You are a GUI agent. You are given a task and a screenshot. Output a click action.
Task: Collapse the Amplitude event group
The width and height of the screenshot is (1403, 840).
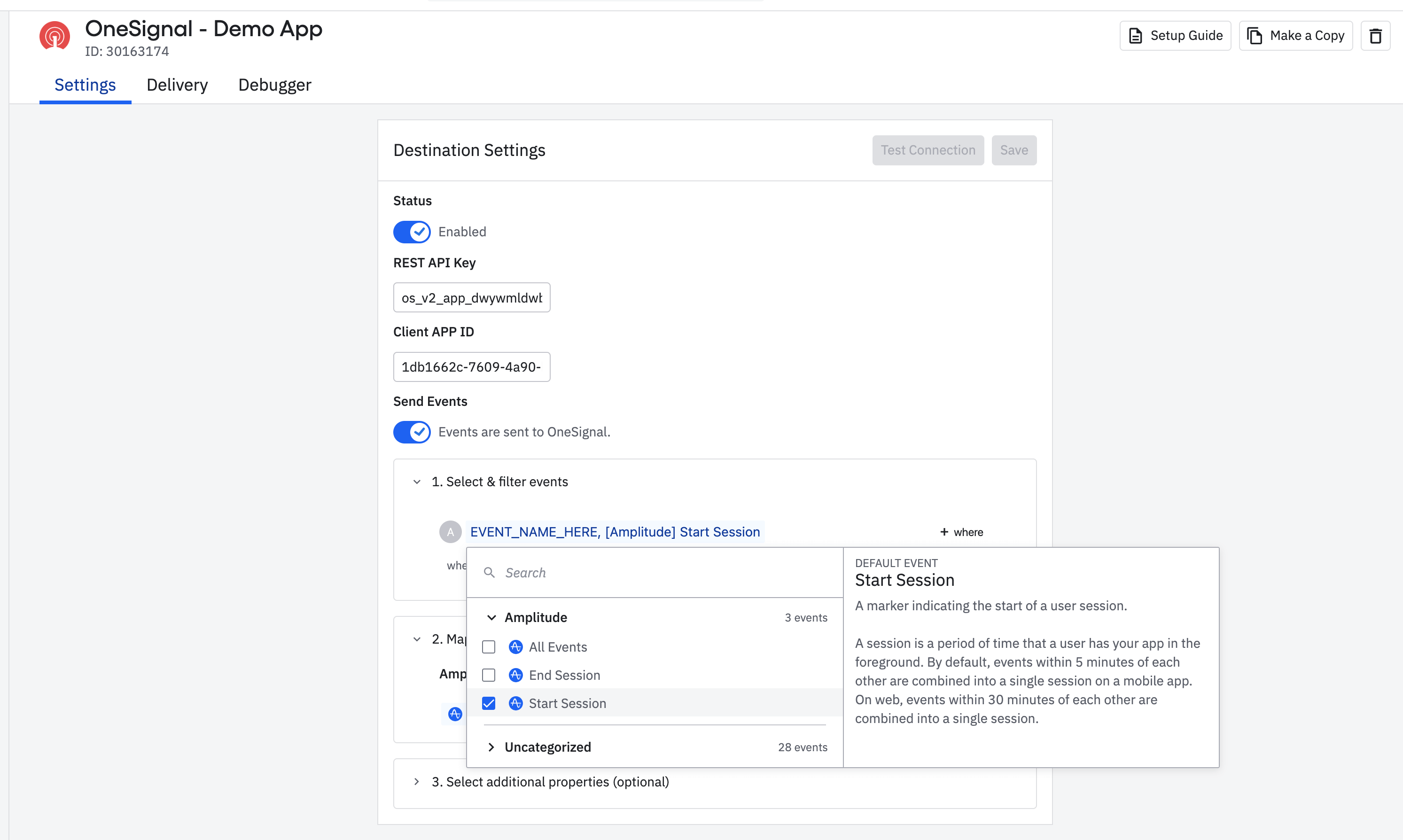coord(491,617)
